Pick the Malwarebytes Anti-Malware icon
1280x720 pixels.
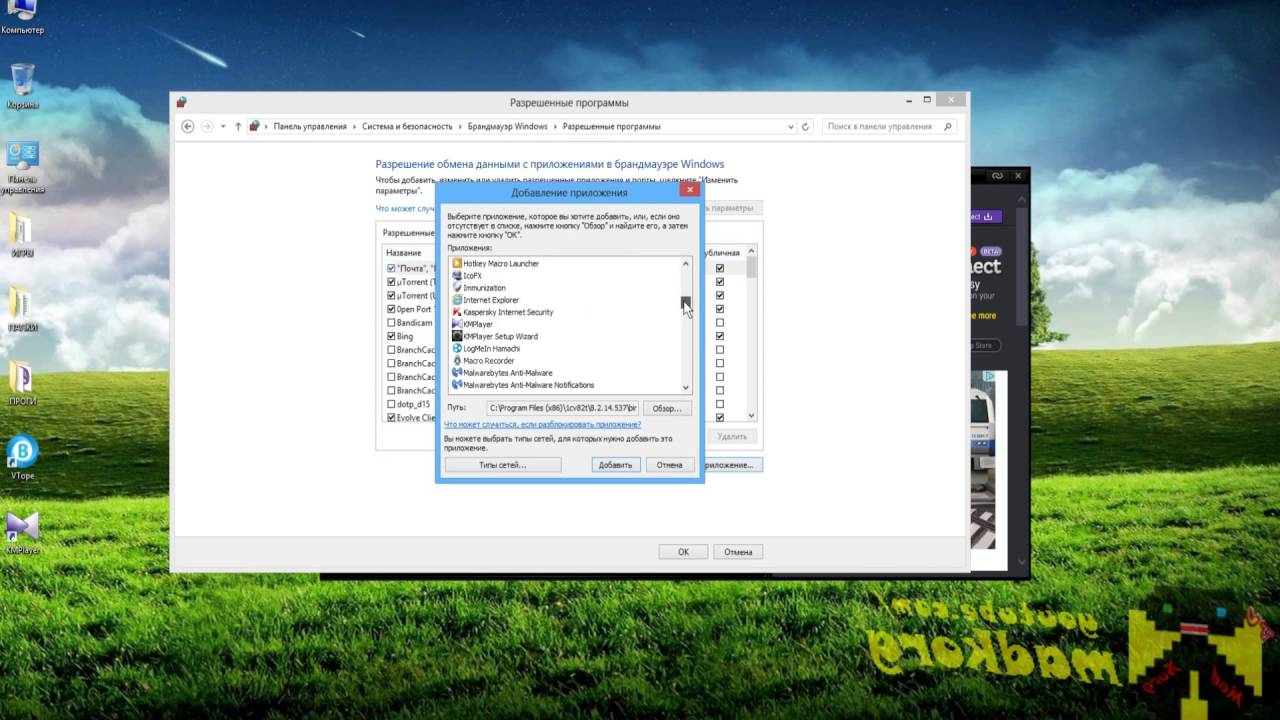click(x=457, y=373)
